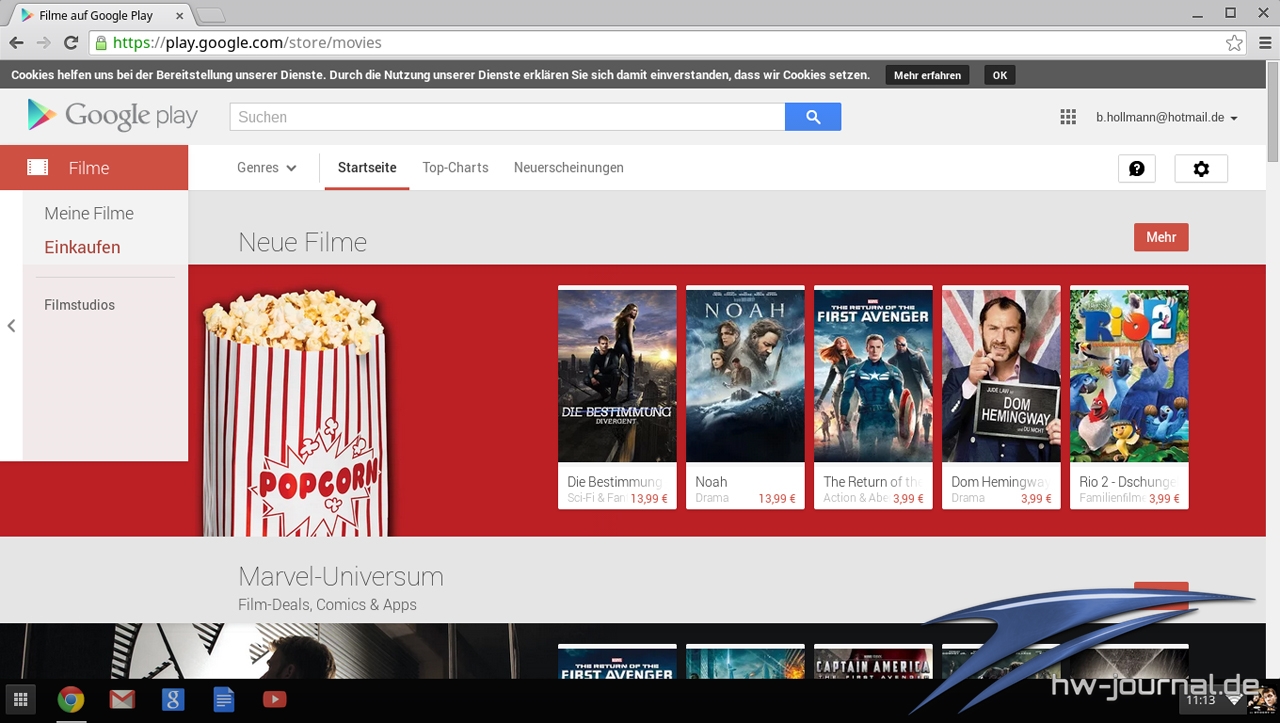1280x723 pixels.
Task: Click the Neue Filme heading link
Action: tap(302, 242)
